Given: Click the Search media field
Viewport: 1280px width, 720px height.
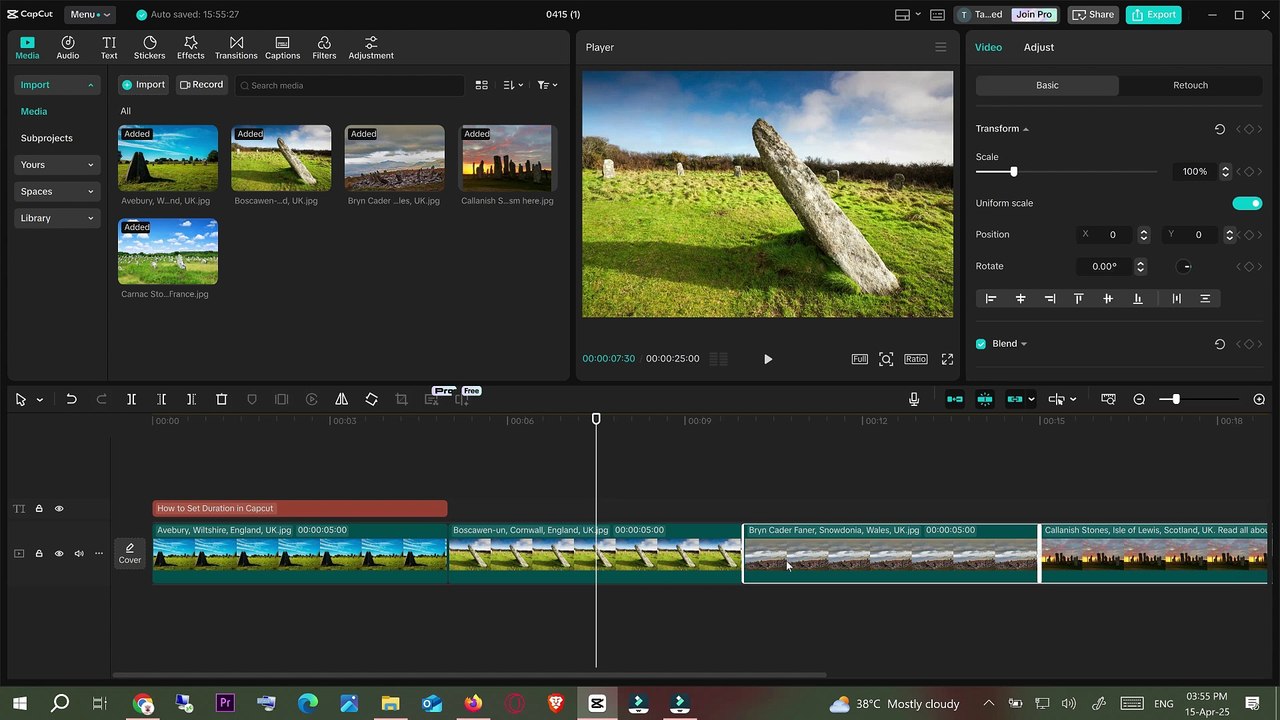Looking at the screenshot, I should [x=350, y=85].
